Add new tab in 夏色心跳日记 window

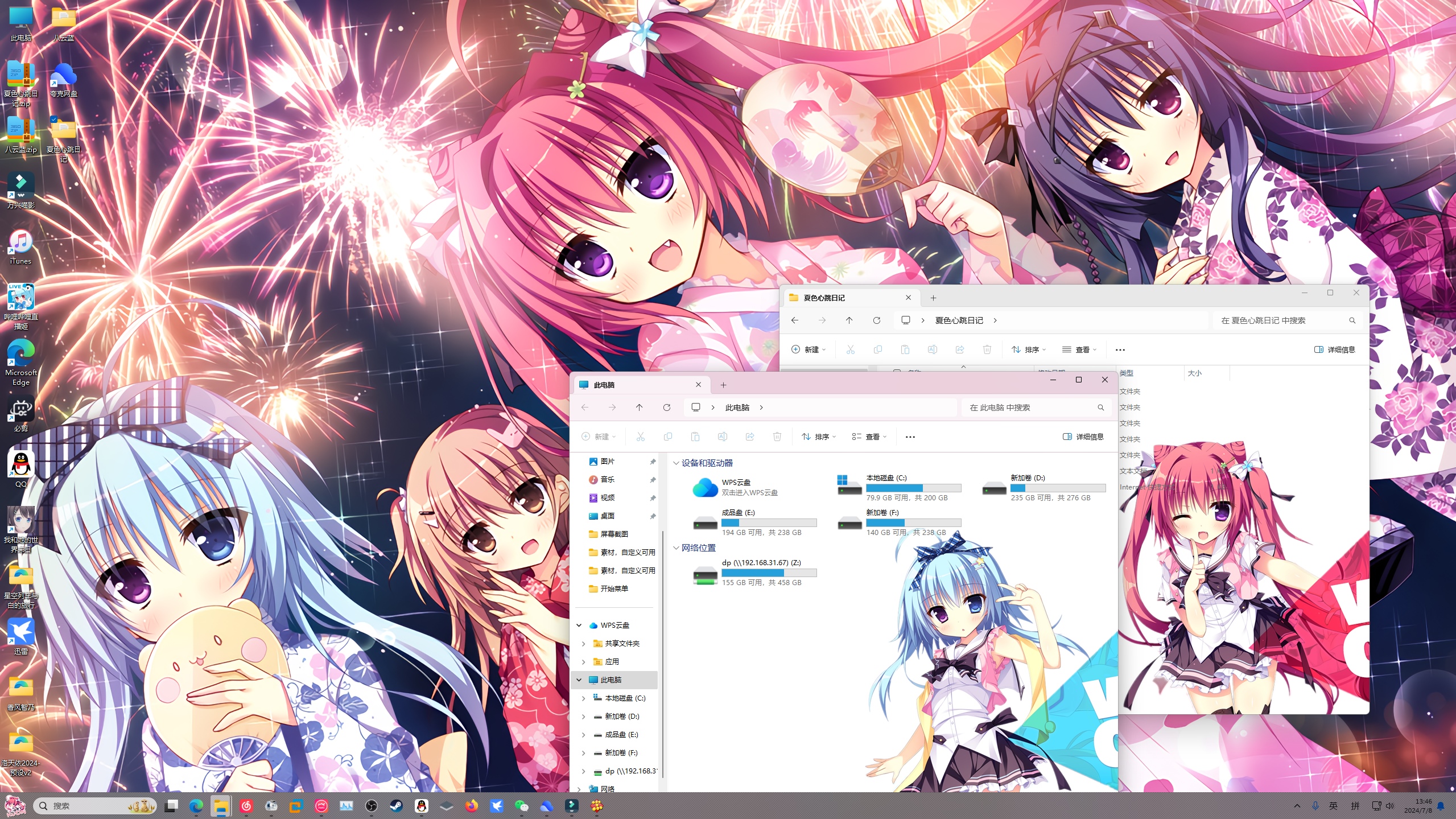point(933,298)
